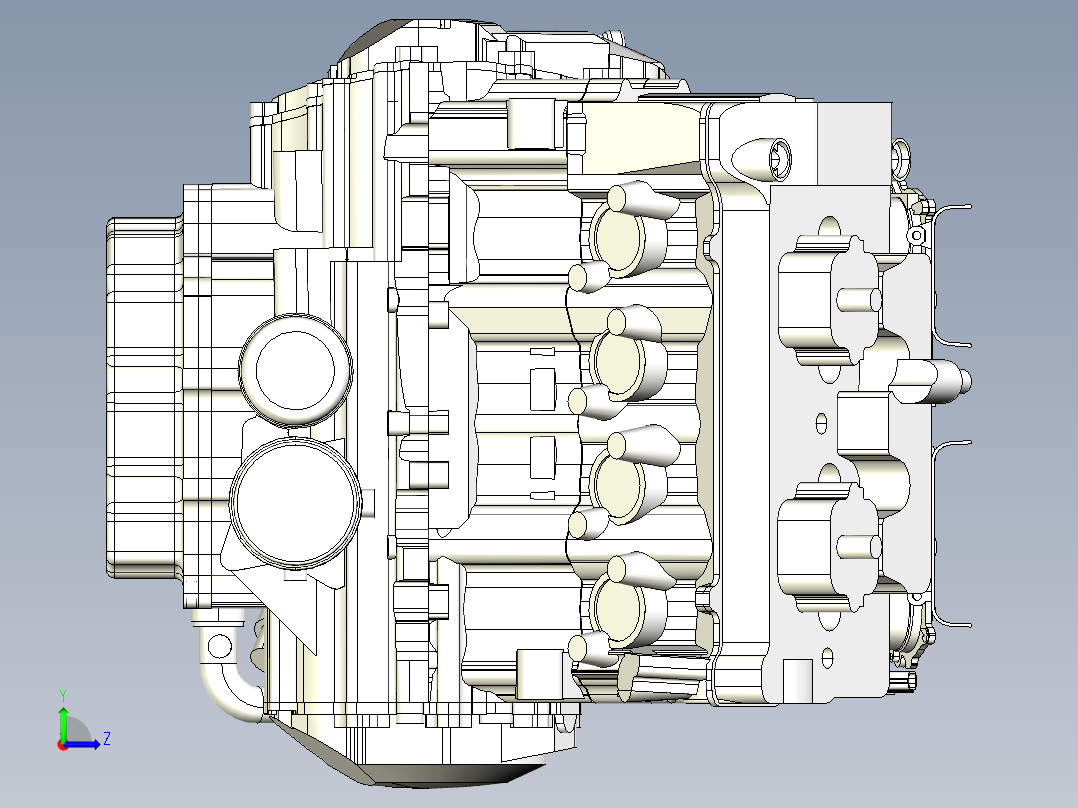Select the protruding shaft stub on the engine's right side

[931, 381]
